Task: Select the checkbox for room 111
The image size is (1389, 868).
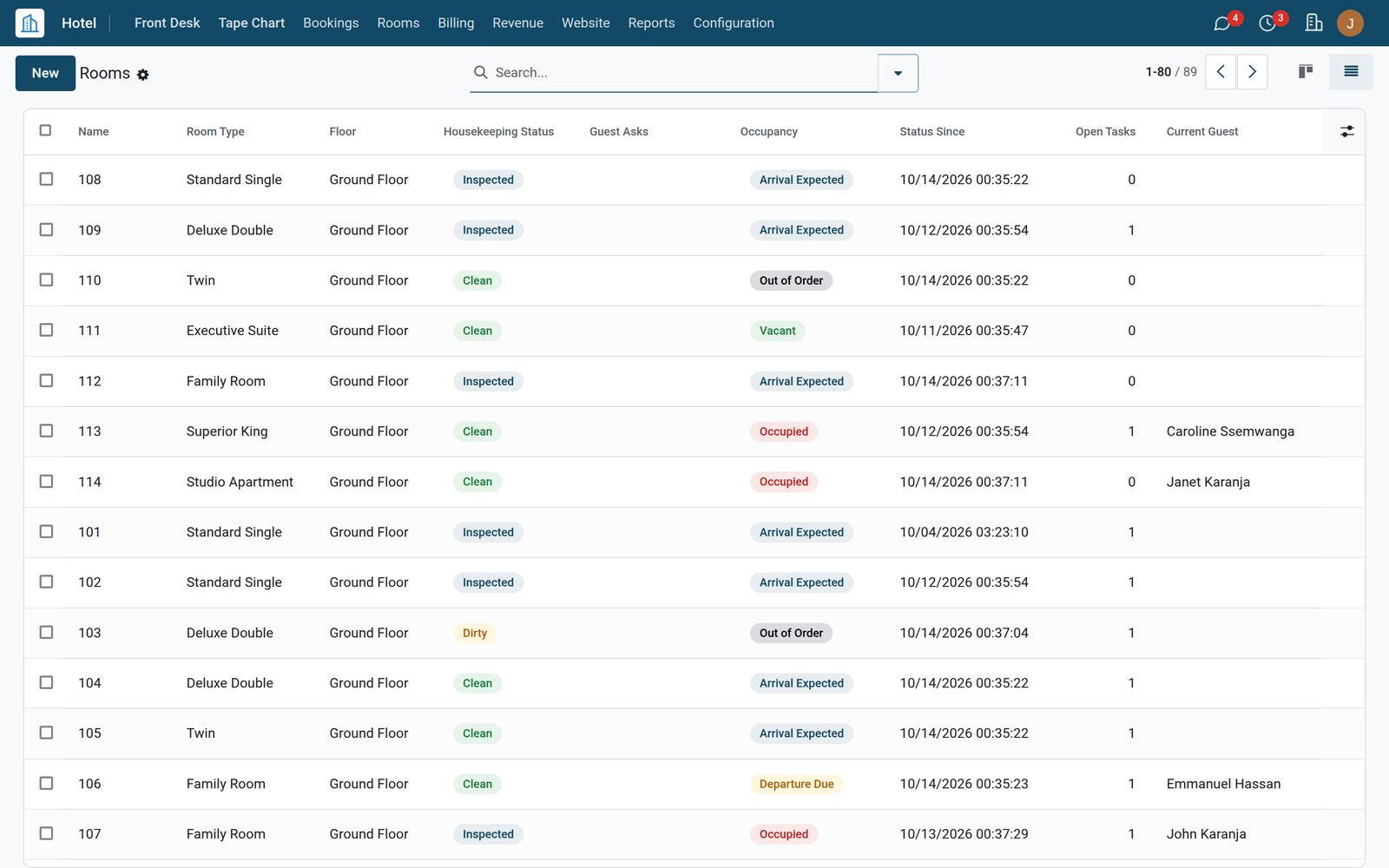Action: tap(46, 330)
